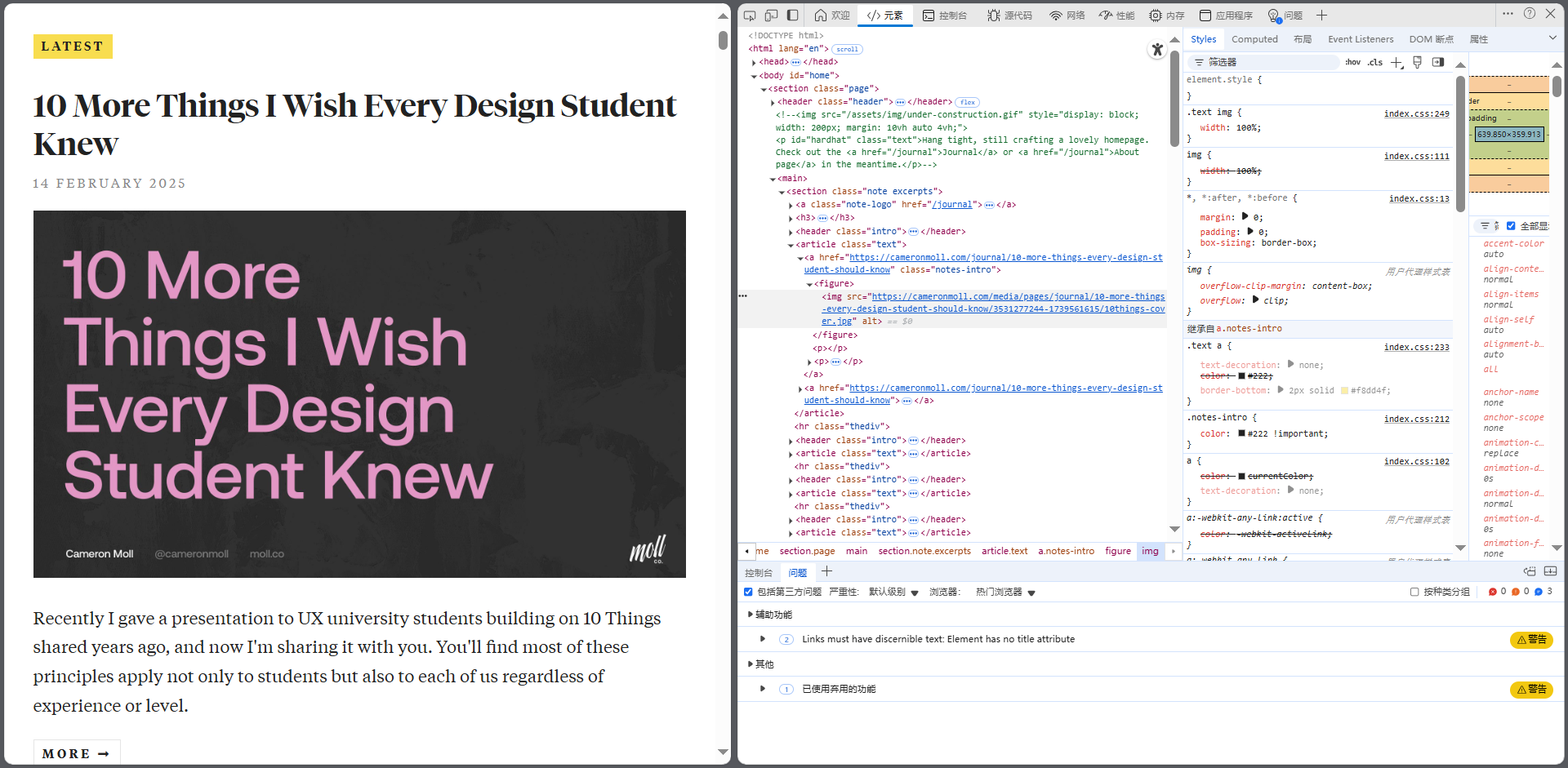The height and width of the screenshot is (768, 1568).
Task: Switch to 布局 layout tab
Action: click(1303, 39)
